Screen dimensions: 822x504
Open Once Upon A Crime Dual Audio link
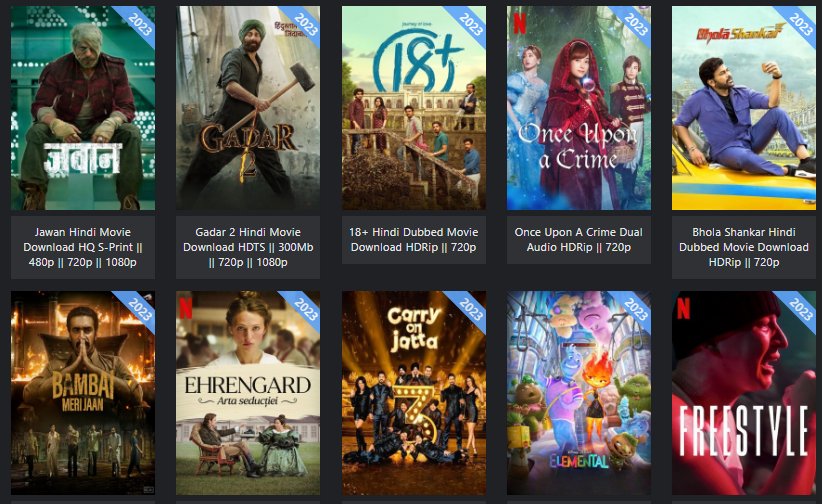coord(579,240)
